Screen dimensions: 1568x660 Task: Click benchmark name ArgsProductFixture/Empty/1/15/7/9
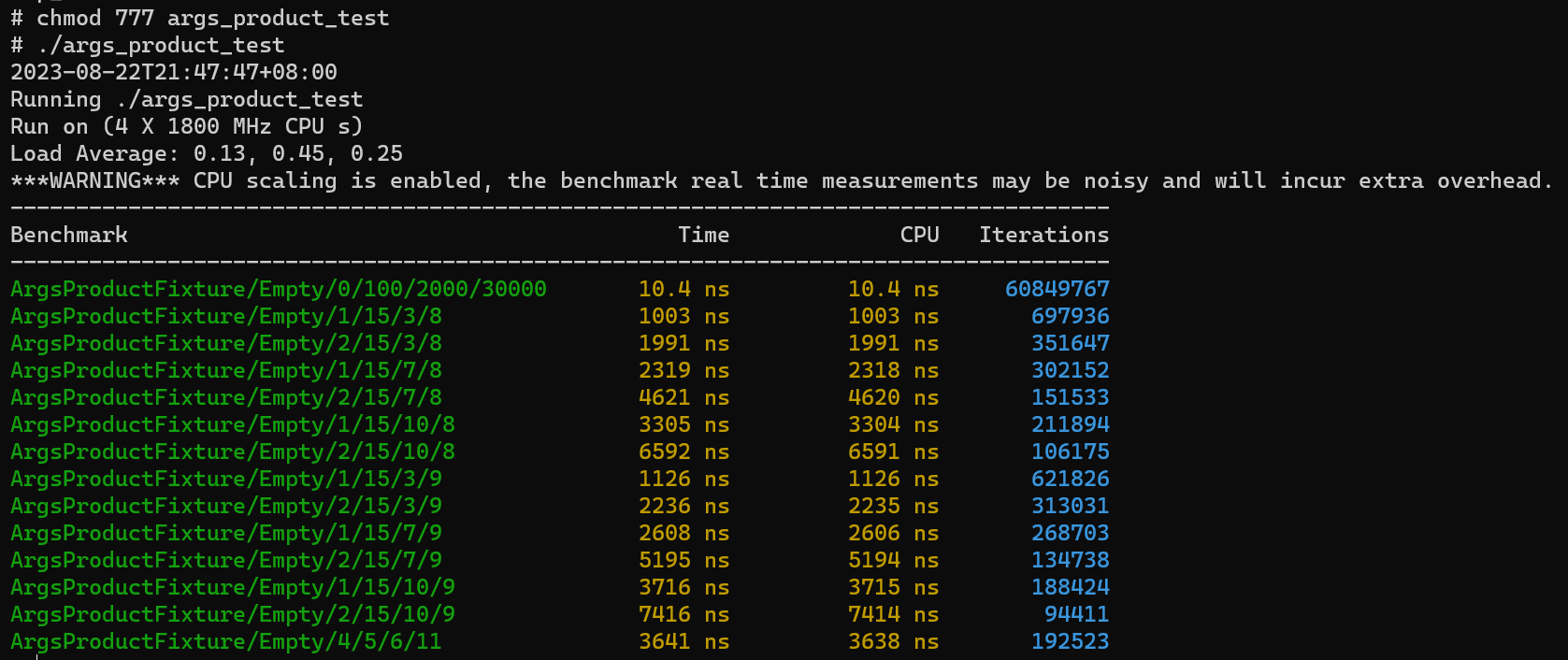pos(226,533)
